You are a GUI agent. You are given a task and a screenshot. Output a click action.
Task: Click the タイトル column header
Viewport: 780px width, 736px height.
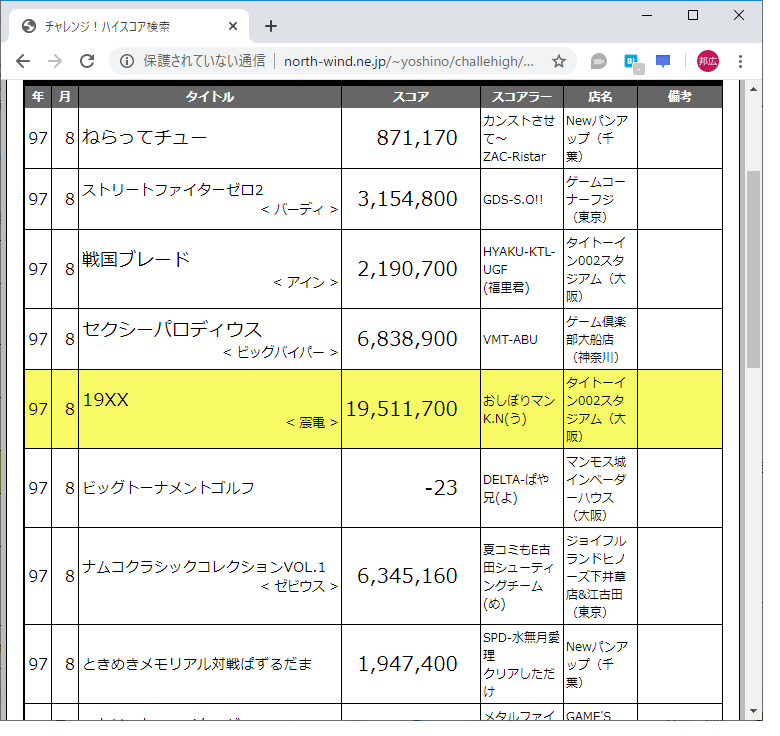pyautogui.click(x=210, y=96)
